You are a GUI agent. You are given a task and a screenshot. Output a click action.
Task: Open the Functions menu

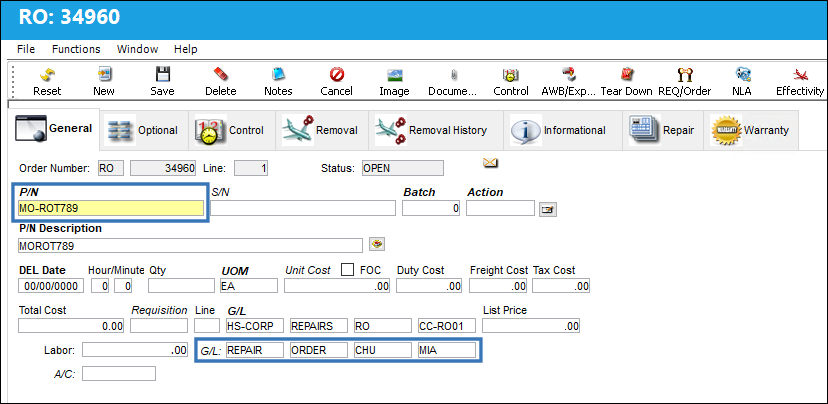76,49
